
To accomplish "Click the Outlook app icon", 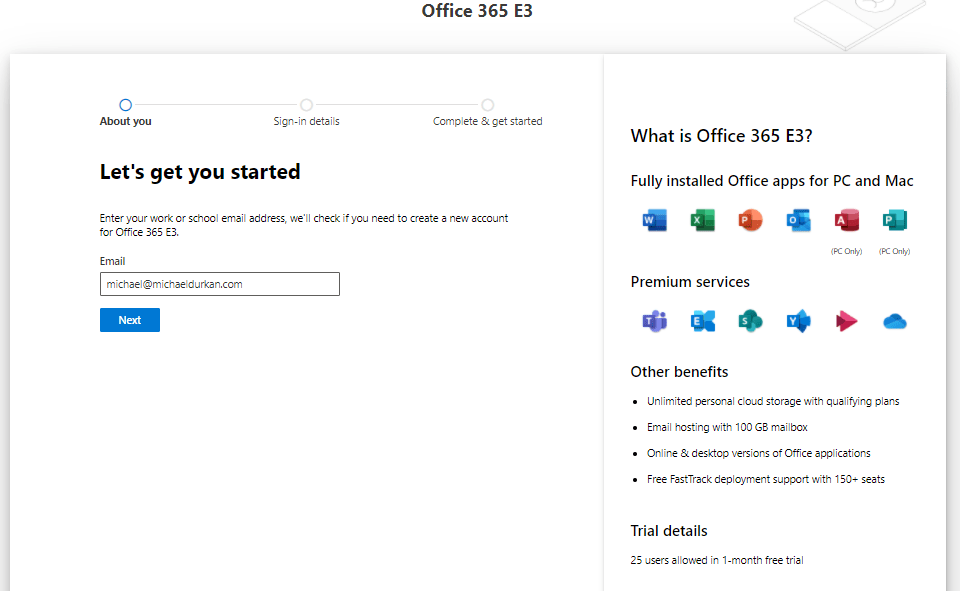I will [x=798, y=221].
